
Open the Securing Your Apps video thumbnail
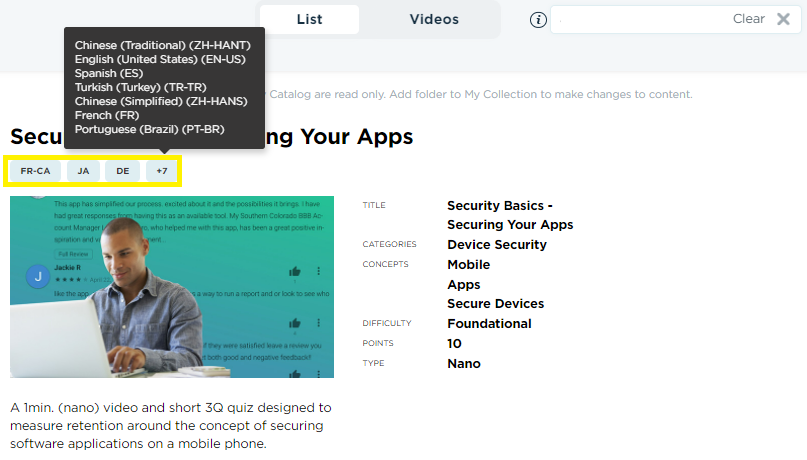pyautogui.click(x=172, y=287)
